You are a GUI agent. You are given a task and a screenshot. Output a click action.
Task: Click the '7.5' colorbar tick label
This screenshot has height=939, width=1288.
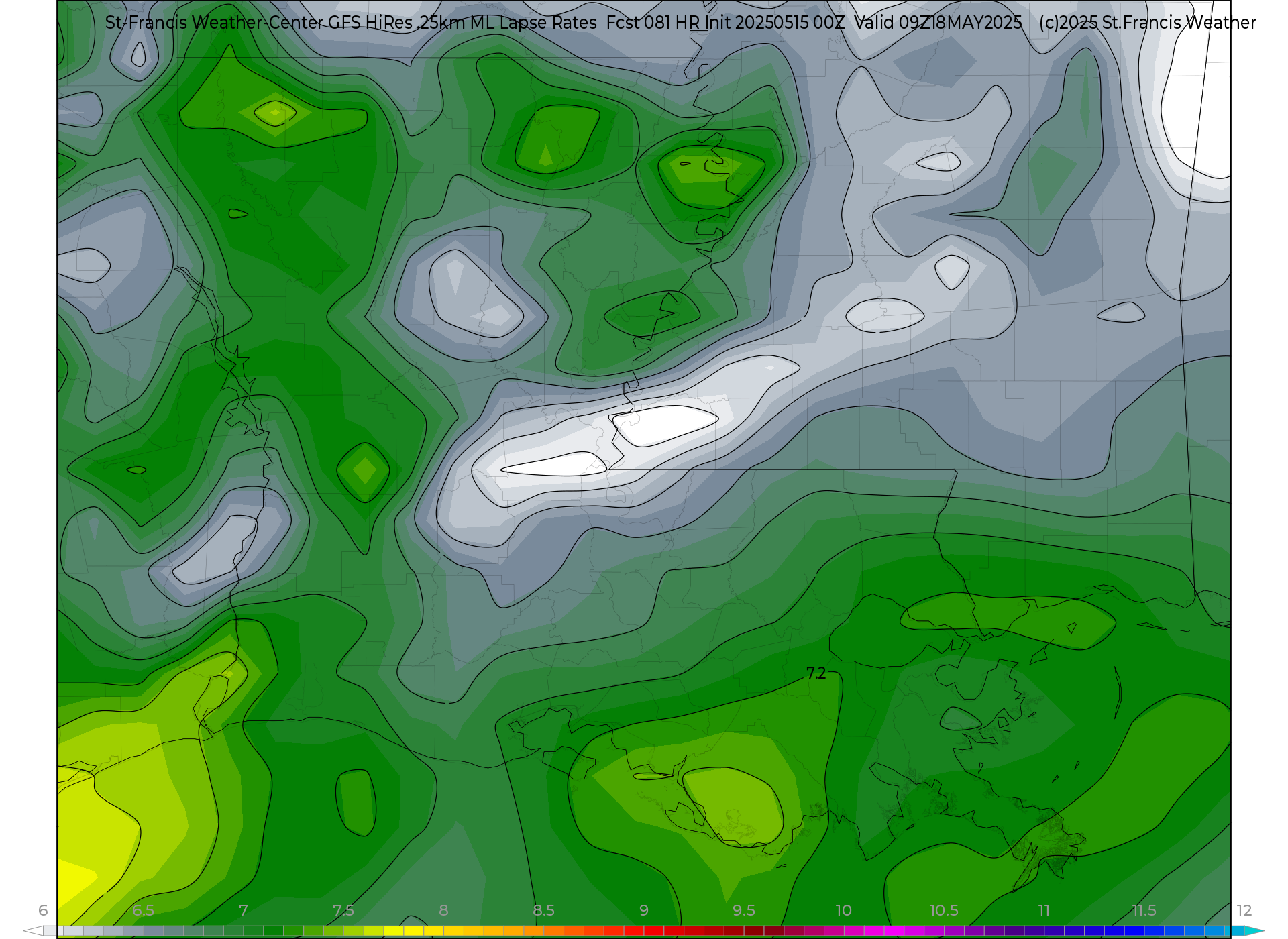point(343,910)
